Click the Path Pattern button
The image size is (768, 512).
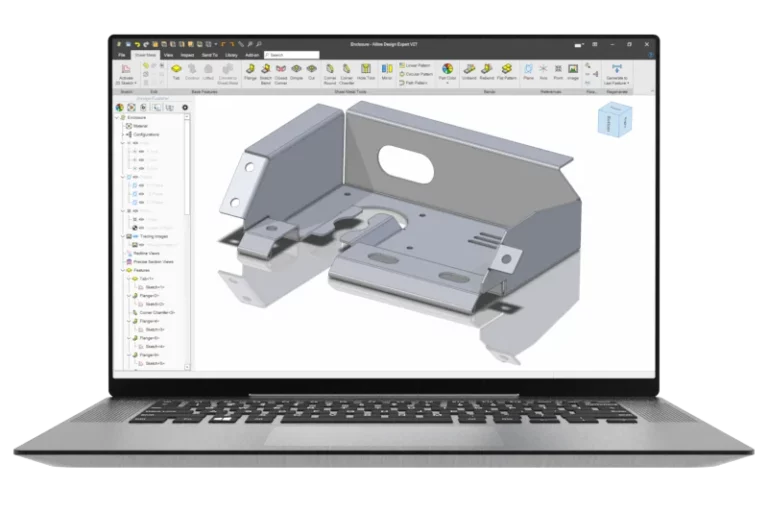tap(413, 83)
